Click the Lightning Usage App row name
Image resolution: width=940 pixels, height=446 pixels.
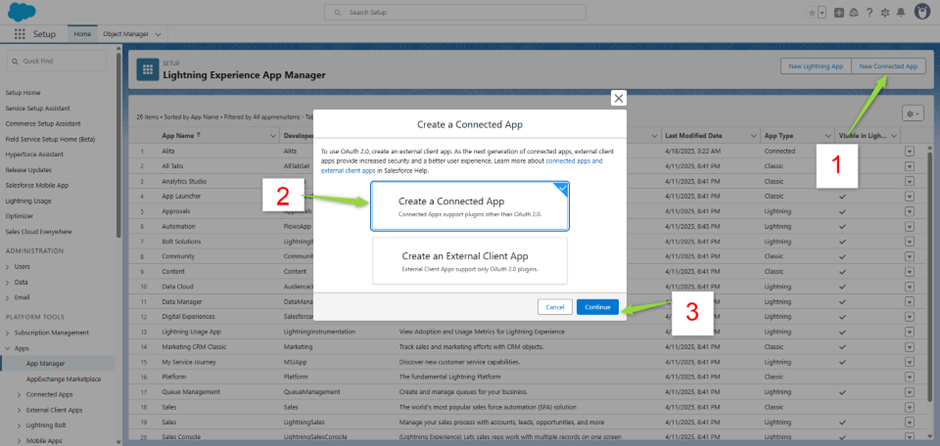coord(191,332)
